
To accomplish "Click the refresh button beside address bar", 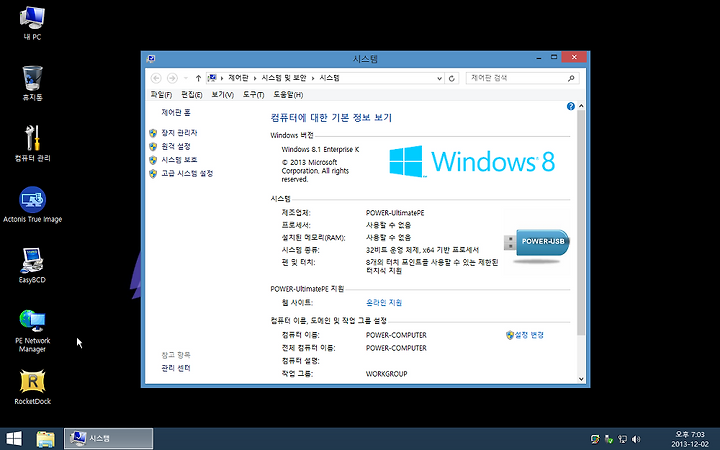I will 452,79.
